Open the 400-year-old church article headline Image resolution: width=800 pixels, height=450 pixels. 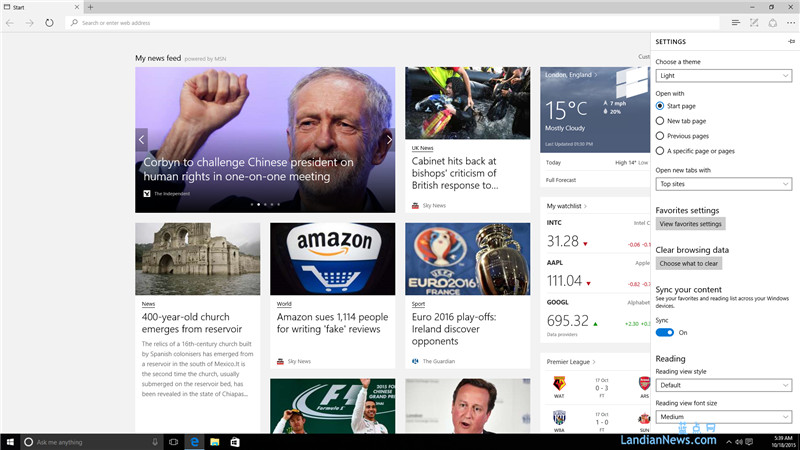click(x=192, y=323)
